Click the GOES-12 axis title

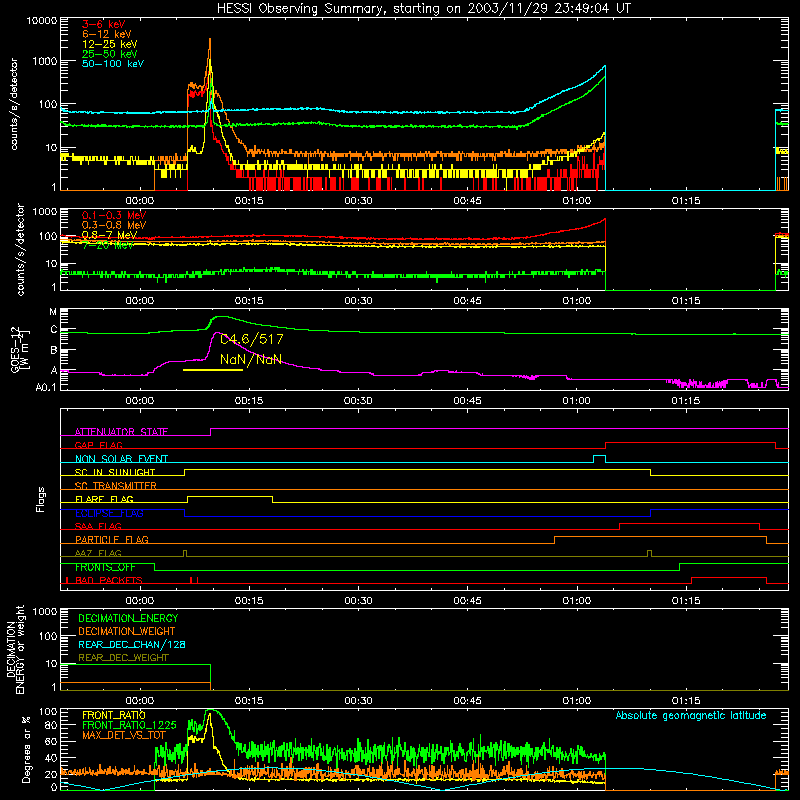click(19, 350)
